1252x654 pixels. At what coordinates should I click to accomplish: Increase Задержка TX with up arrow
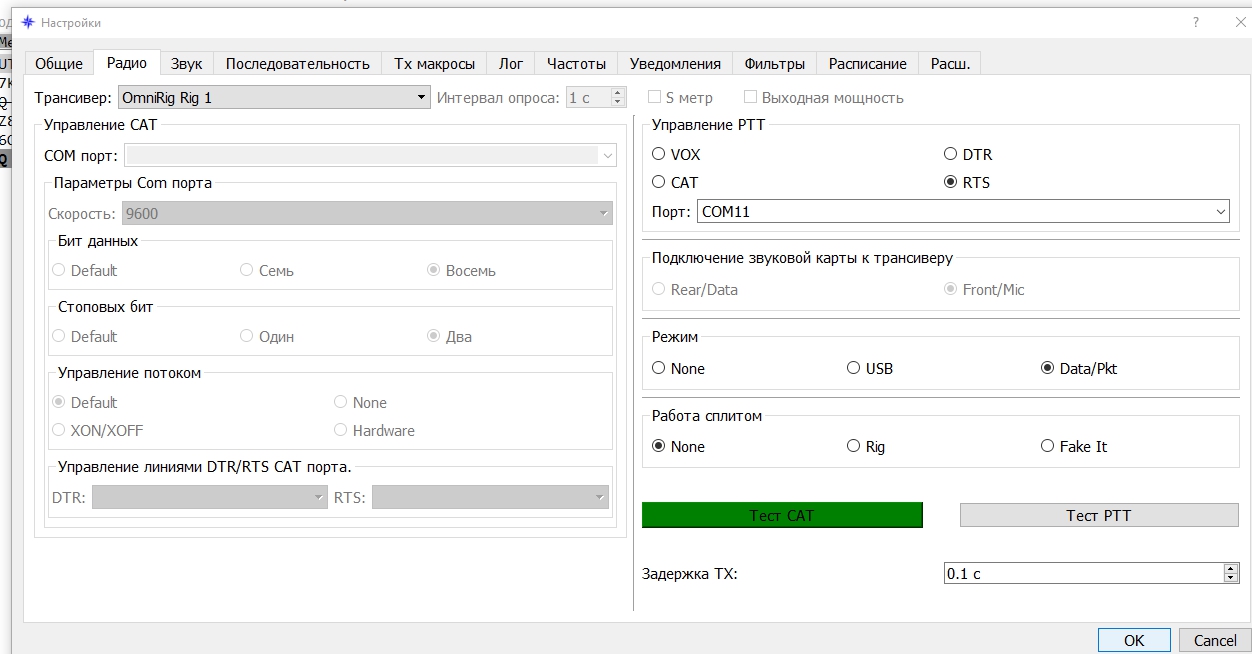pos(1231,568)
